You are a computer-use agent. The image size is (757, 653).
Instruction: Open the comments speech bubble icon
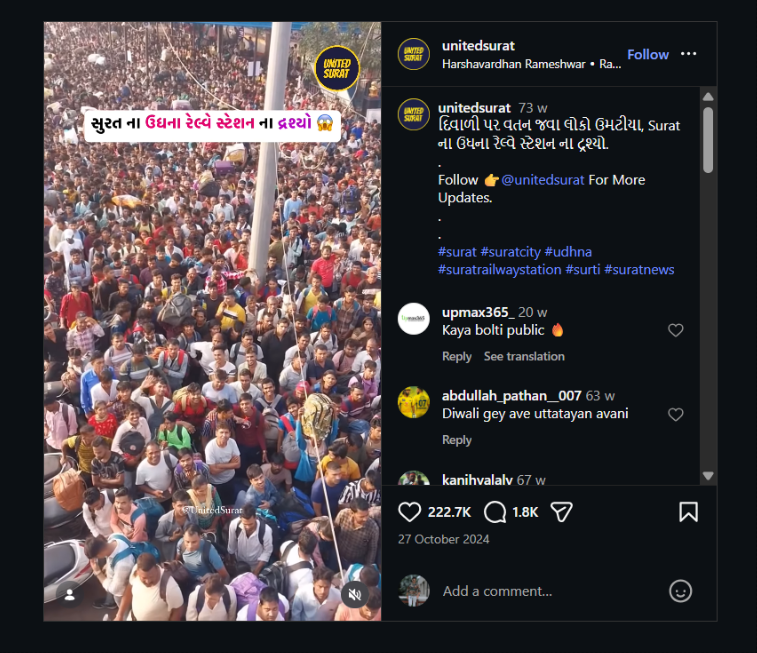495,512
